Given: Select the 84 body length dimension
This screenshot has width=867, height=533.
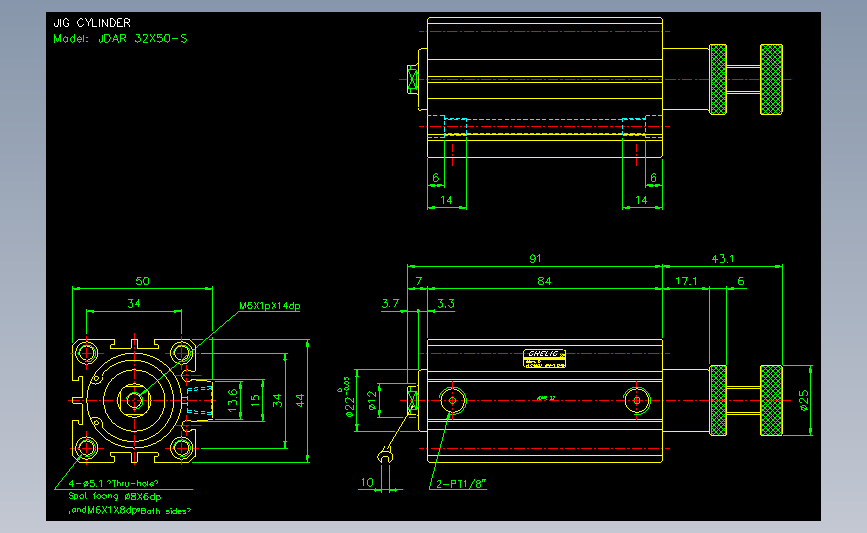Looking at the screenshot, I should coord(544,281).
